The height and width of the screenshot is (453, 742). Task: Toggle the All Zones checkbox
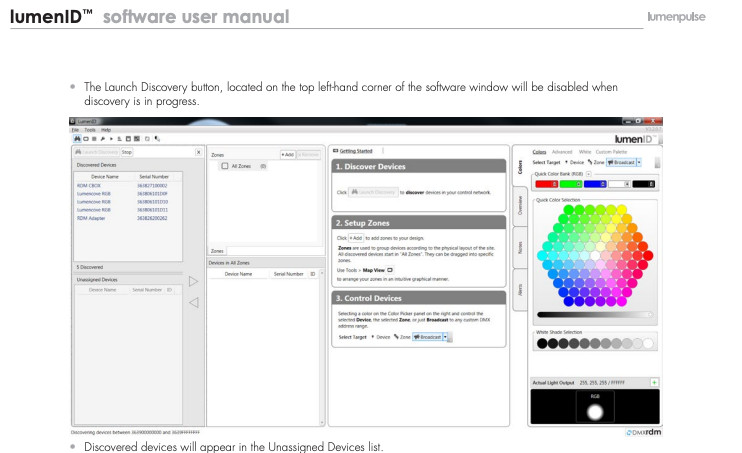225,166
